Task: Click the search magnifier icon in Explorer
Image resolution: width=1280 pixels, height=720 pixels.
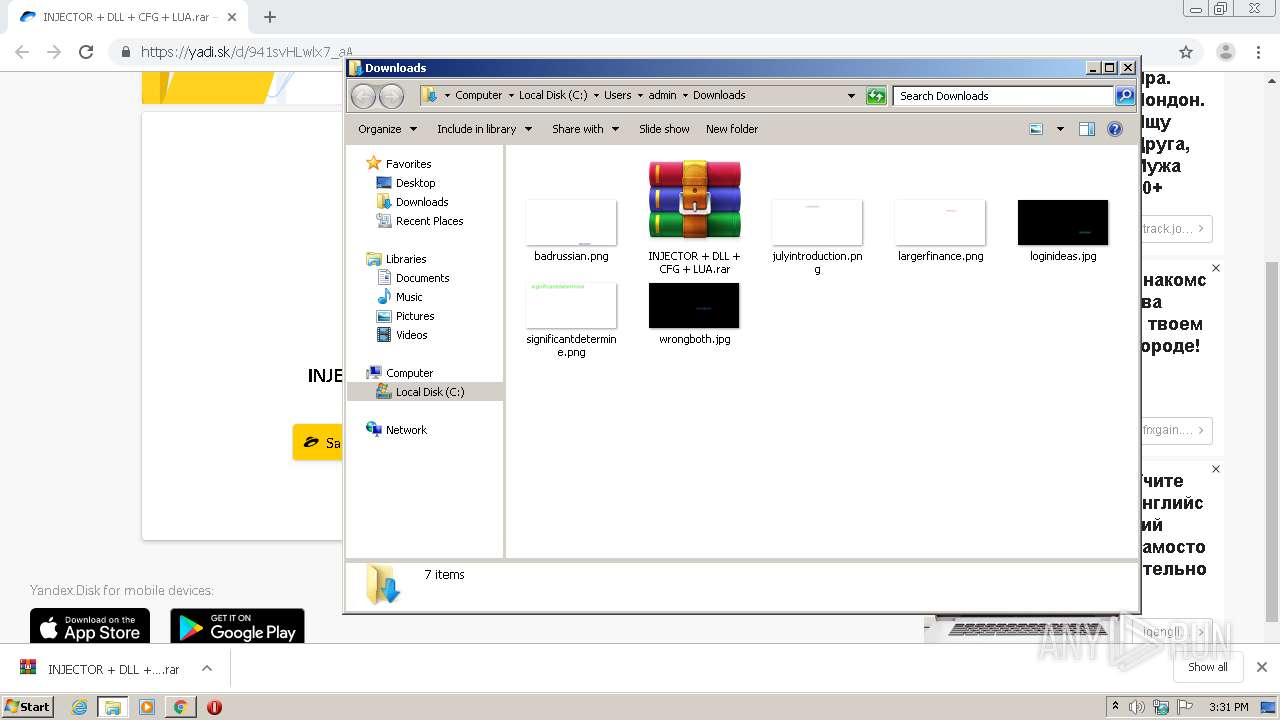Action: (x=1125, y=96)
